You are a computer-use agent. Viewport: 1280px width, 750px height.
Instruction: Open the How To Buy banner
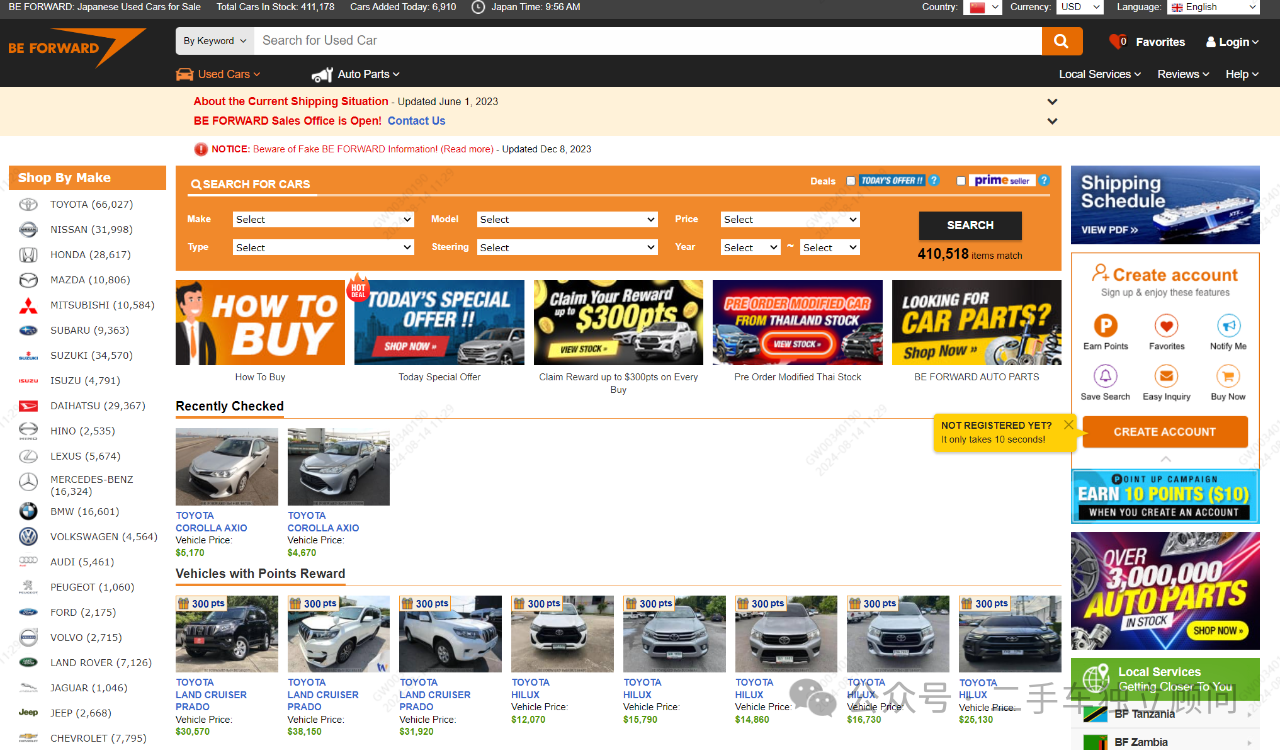point(260,322)
